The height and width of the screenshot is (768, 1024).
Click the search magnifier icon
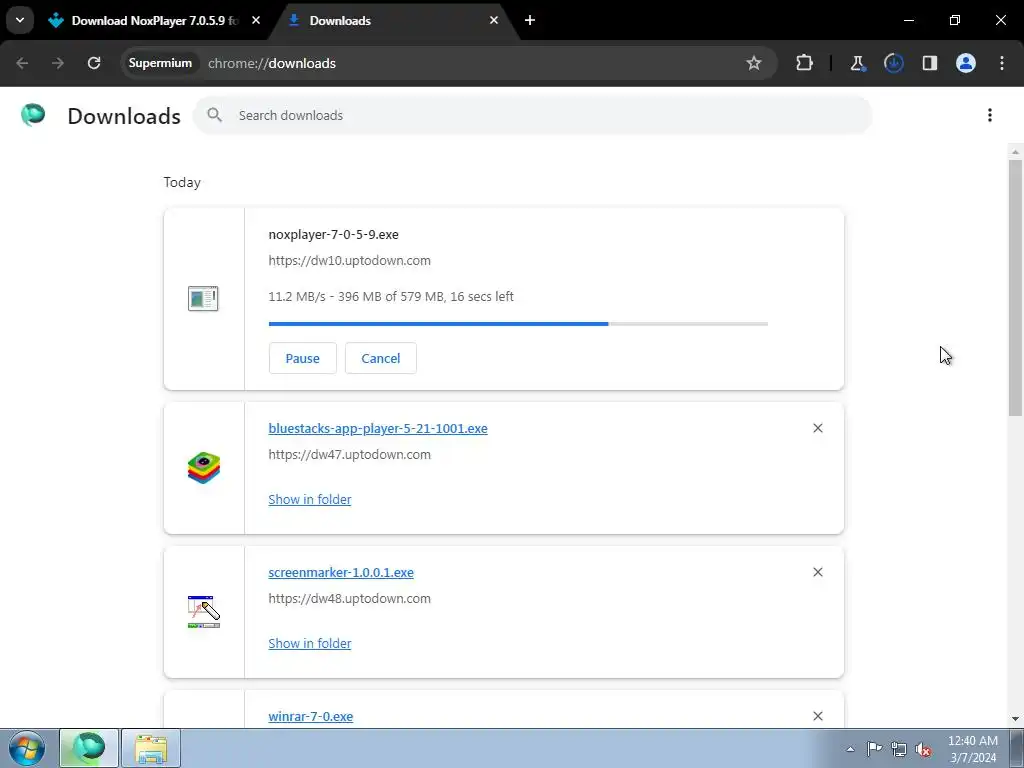pos(214,116)
